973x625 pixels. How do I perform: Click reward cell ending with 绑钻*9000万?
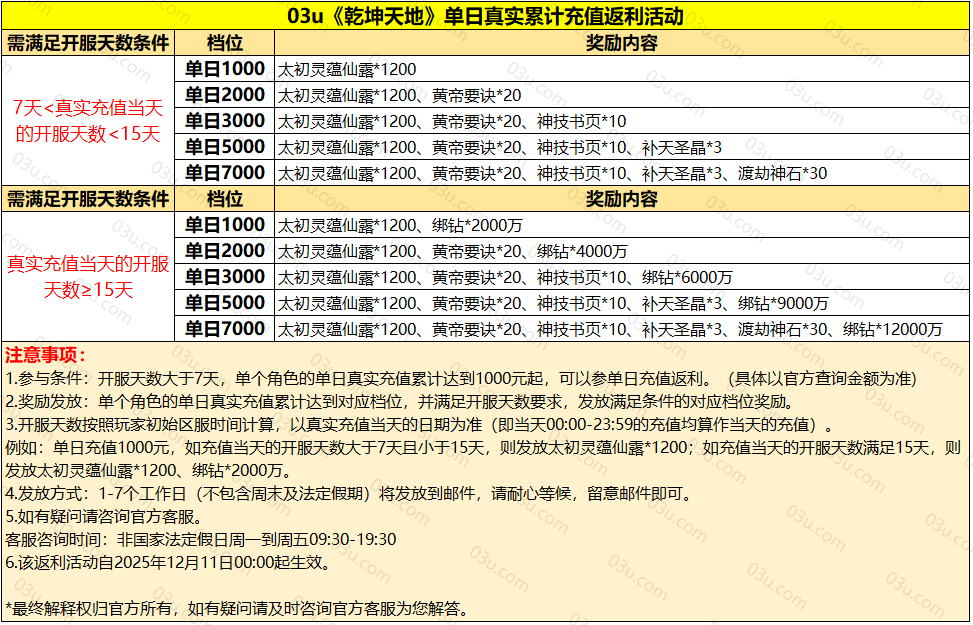(552, 303)
